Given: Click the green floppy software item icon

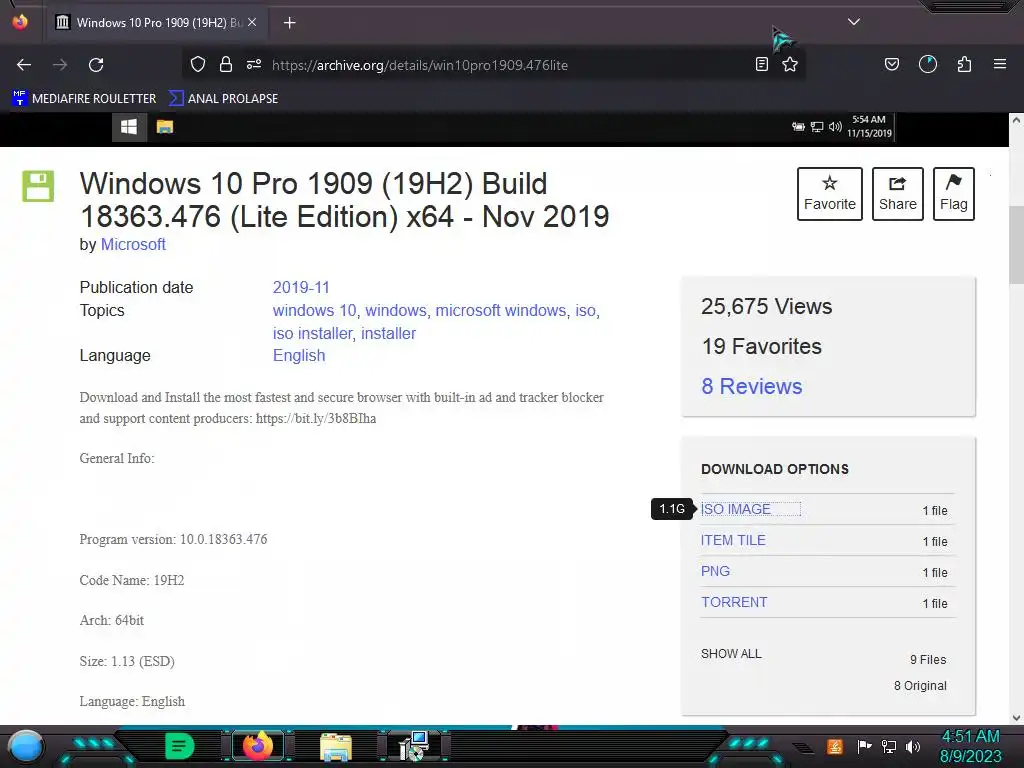Looking at the screenshot, I should [38, 186].
